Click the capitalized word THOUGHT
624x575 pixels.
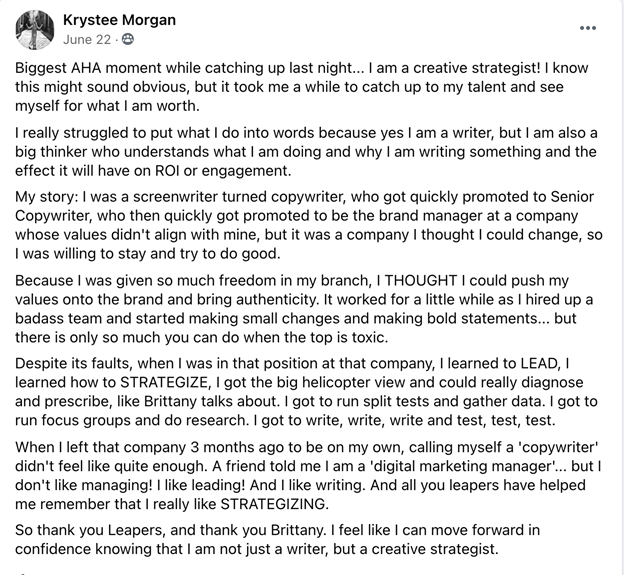point(420,281)
